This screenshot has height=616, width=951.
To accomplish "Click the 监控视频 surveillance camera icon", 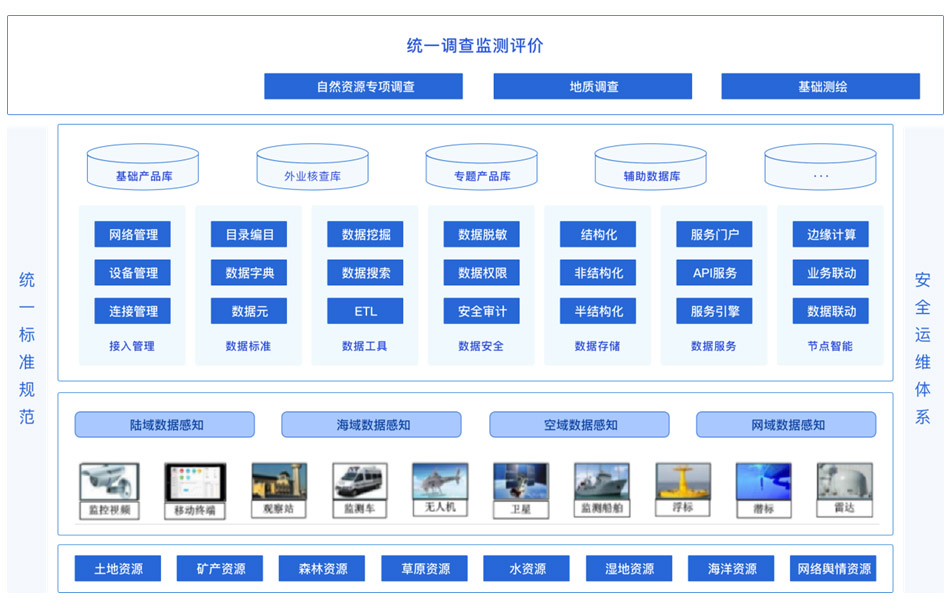I will (109, 483).
